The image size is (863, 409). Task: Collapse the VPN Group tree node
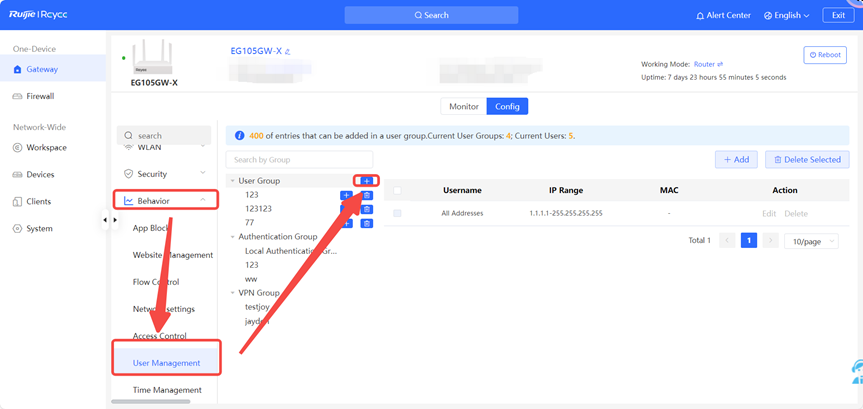click(233, 293)
